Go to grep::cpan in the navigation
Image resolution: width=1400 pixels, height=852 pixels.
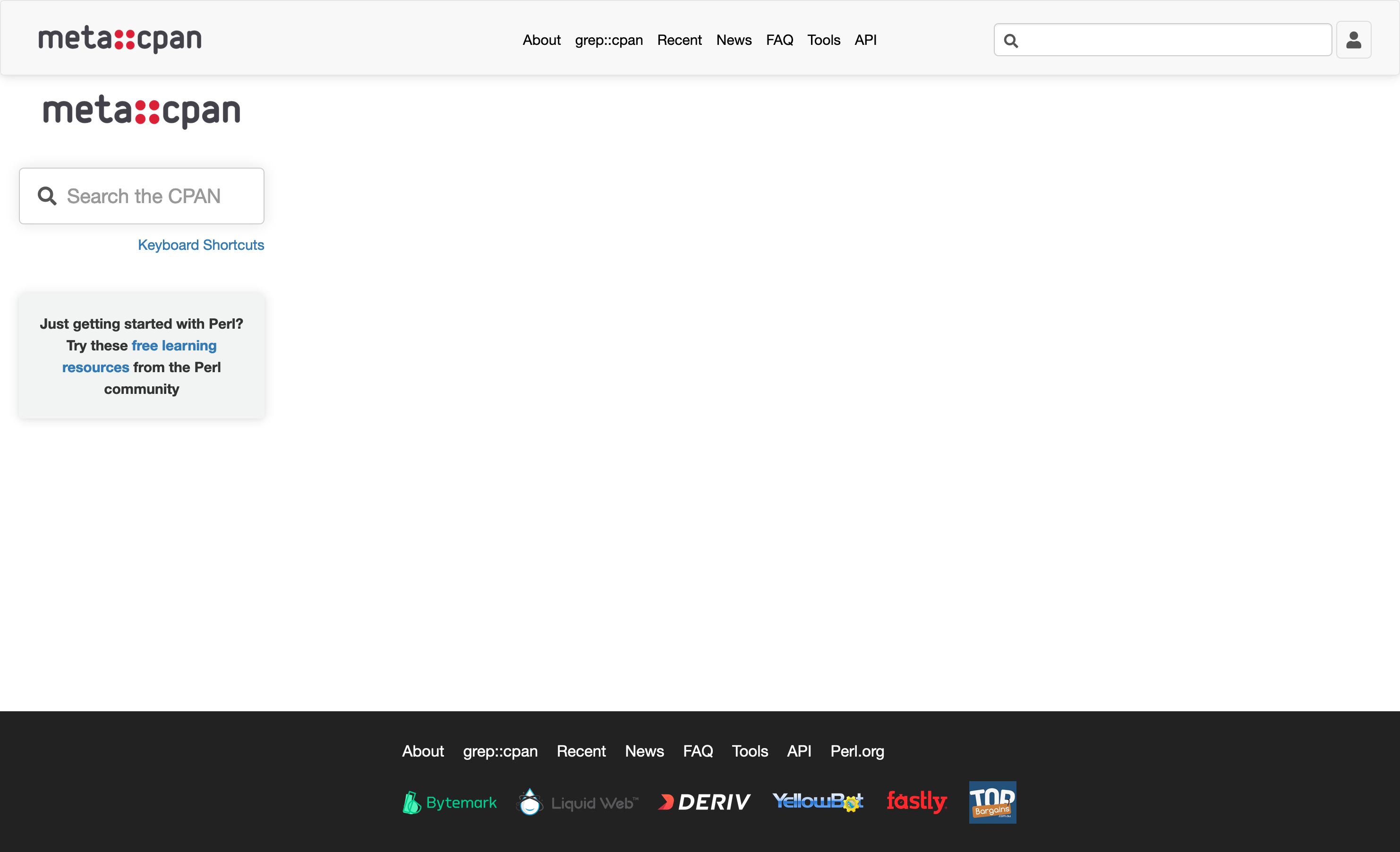coord(608,40)
